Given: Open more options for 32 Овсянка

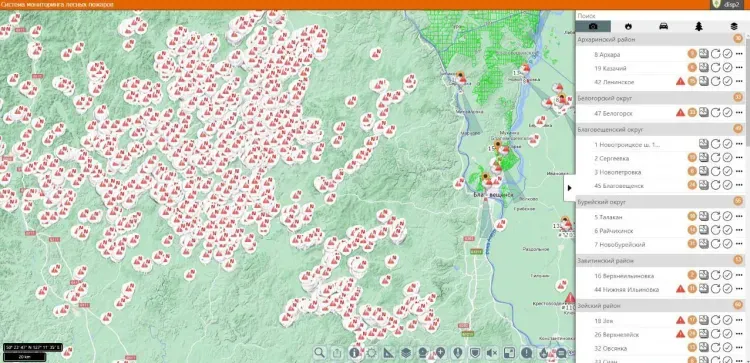Looking at the screenshot, I should 739,348.
